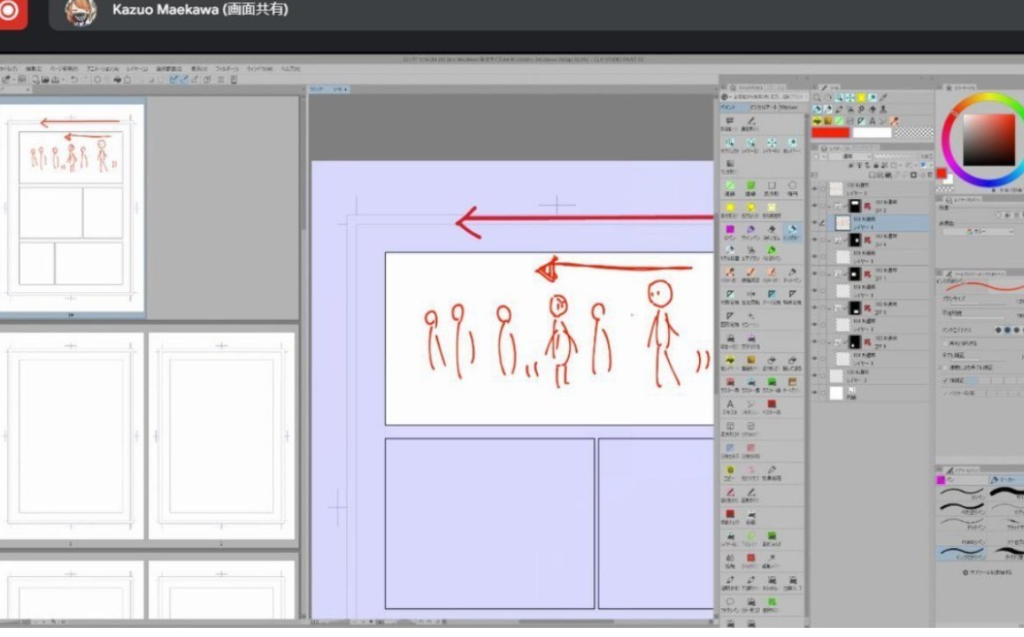This screenshot has height=637, width=1024.
Task: Click the bright green brush icon under highlighted pen
Action: (771, 250)
